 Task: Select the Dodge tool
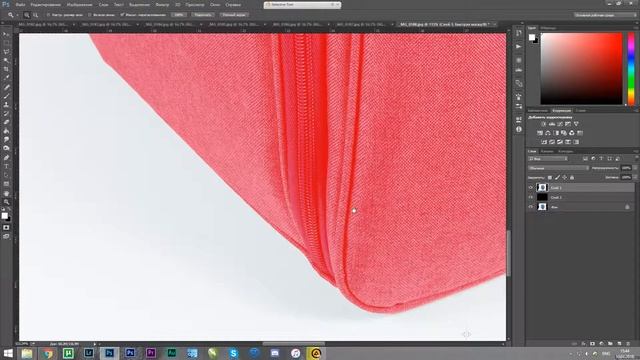pos(6,148)
